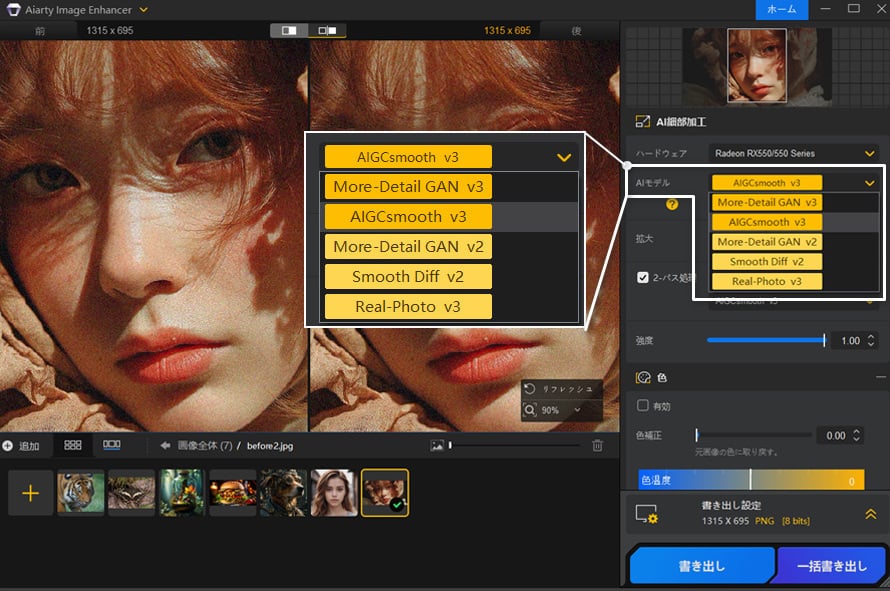Uncheck the 2-パス処理 checkbox
890x591 pixels.
643,277
